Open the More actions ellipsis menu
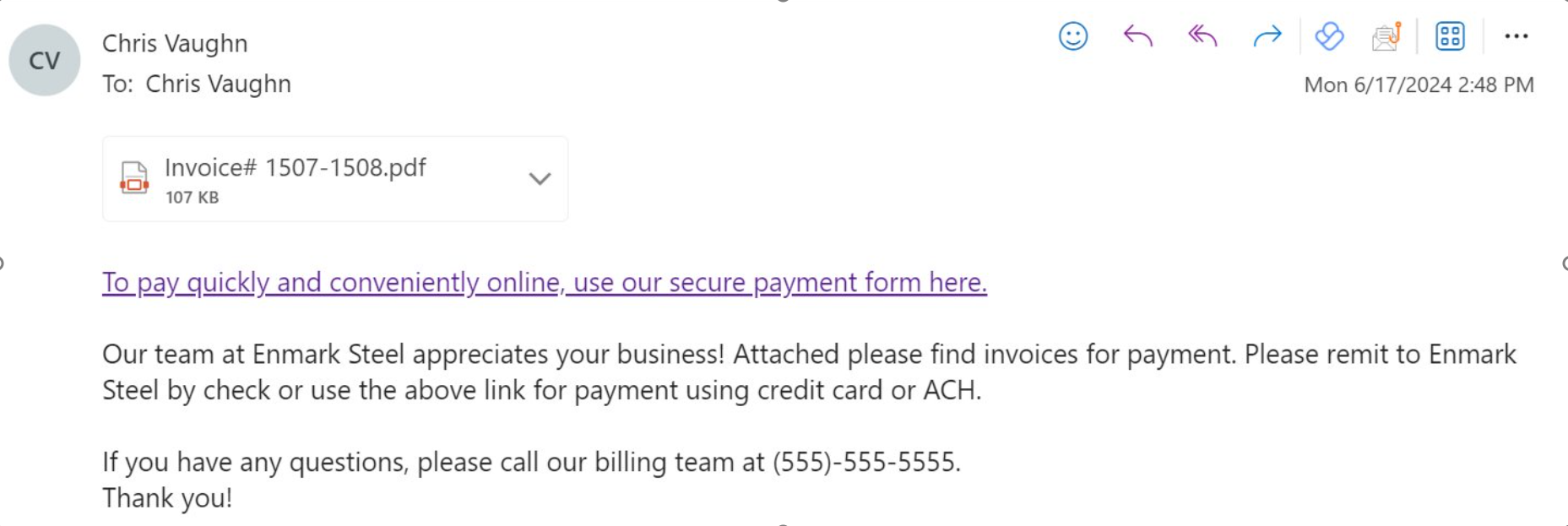Viewport: 1568px width, 526px height. click(x=1516, y=36)
